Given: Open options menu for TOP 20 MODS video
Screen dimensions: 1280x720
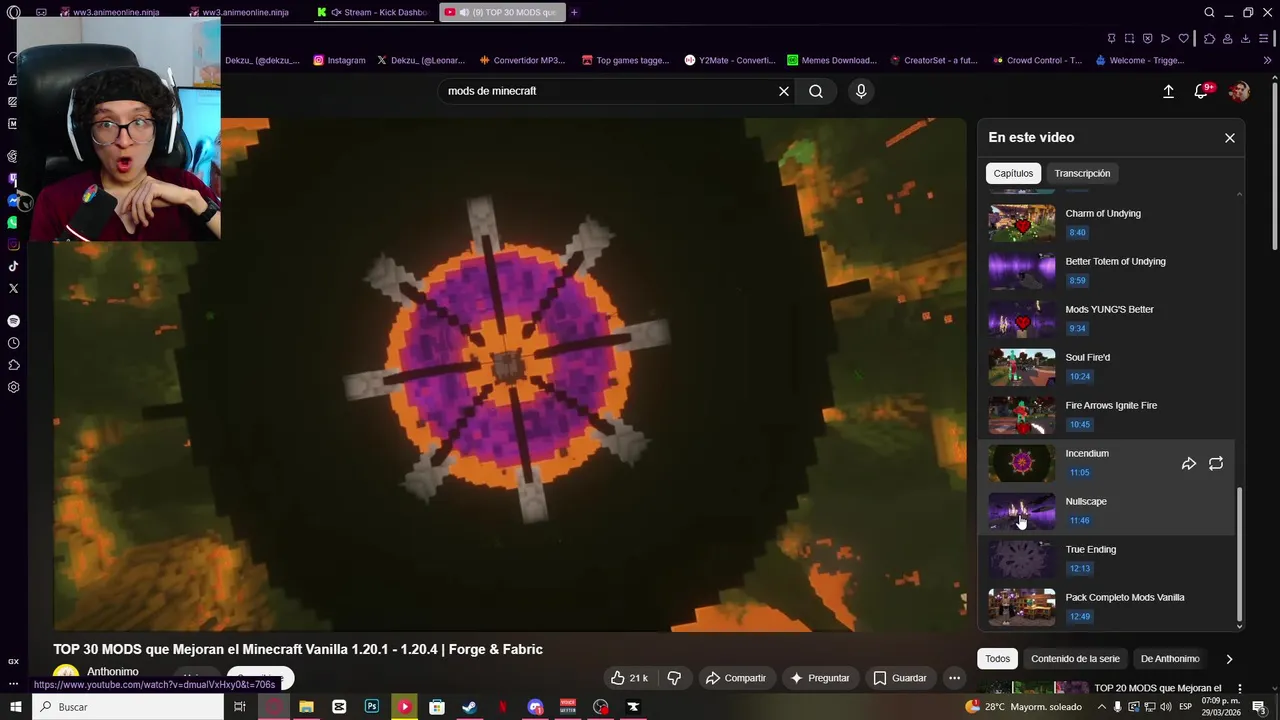Looking at the screenshot, I should pos(1240,689).
